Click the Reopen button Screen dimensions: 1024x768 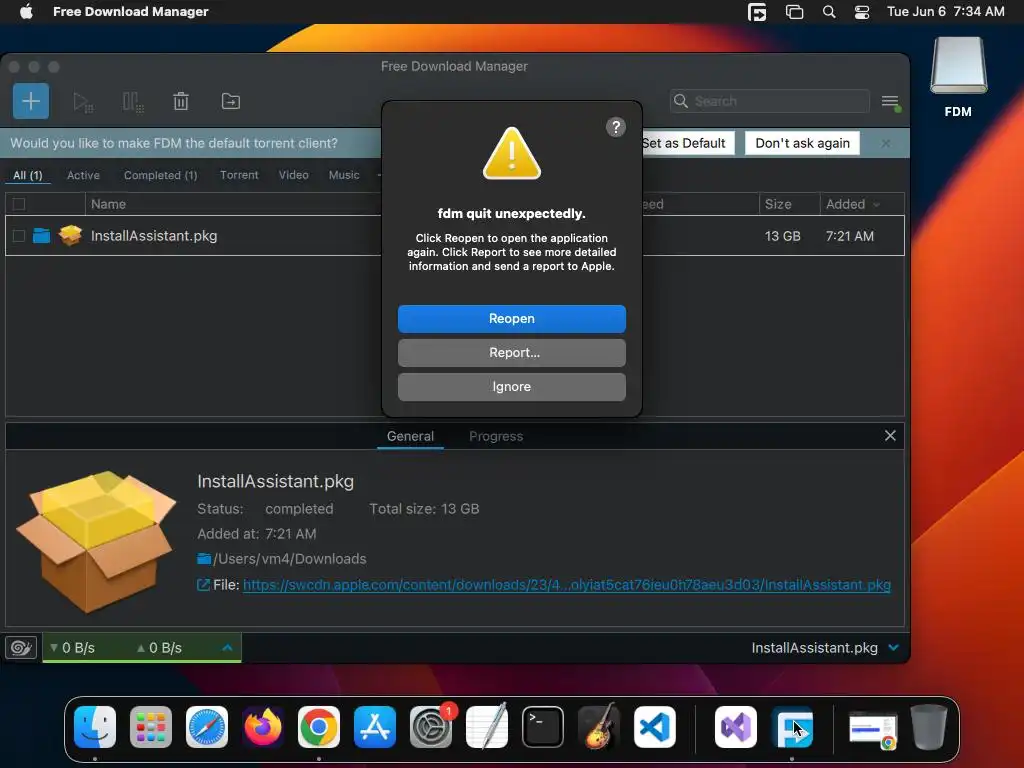click(x=511, y=319)
